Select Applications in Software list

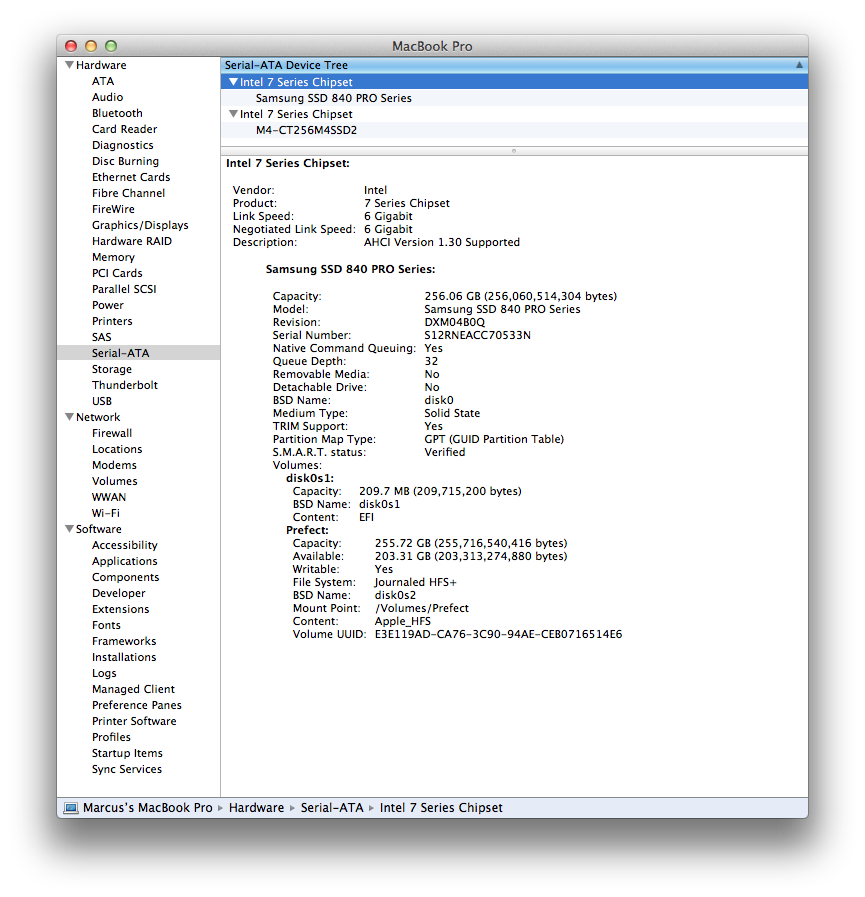click(125, 562)
